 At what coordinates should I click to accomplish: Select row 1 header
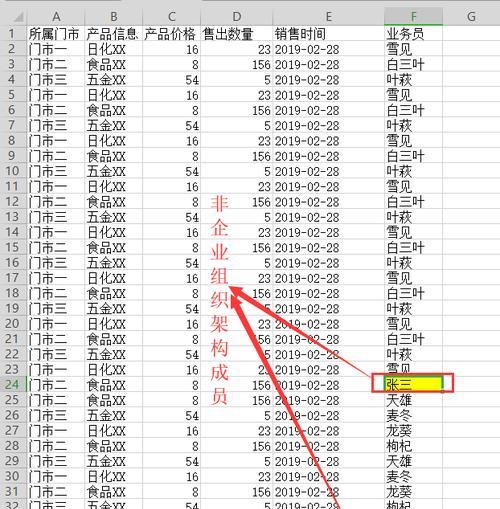[13, 34]
